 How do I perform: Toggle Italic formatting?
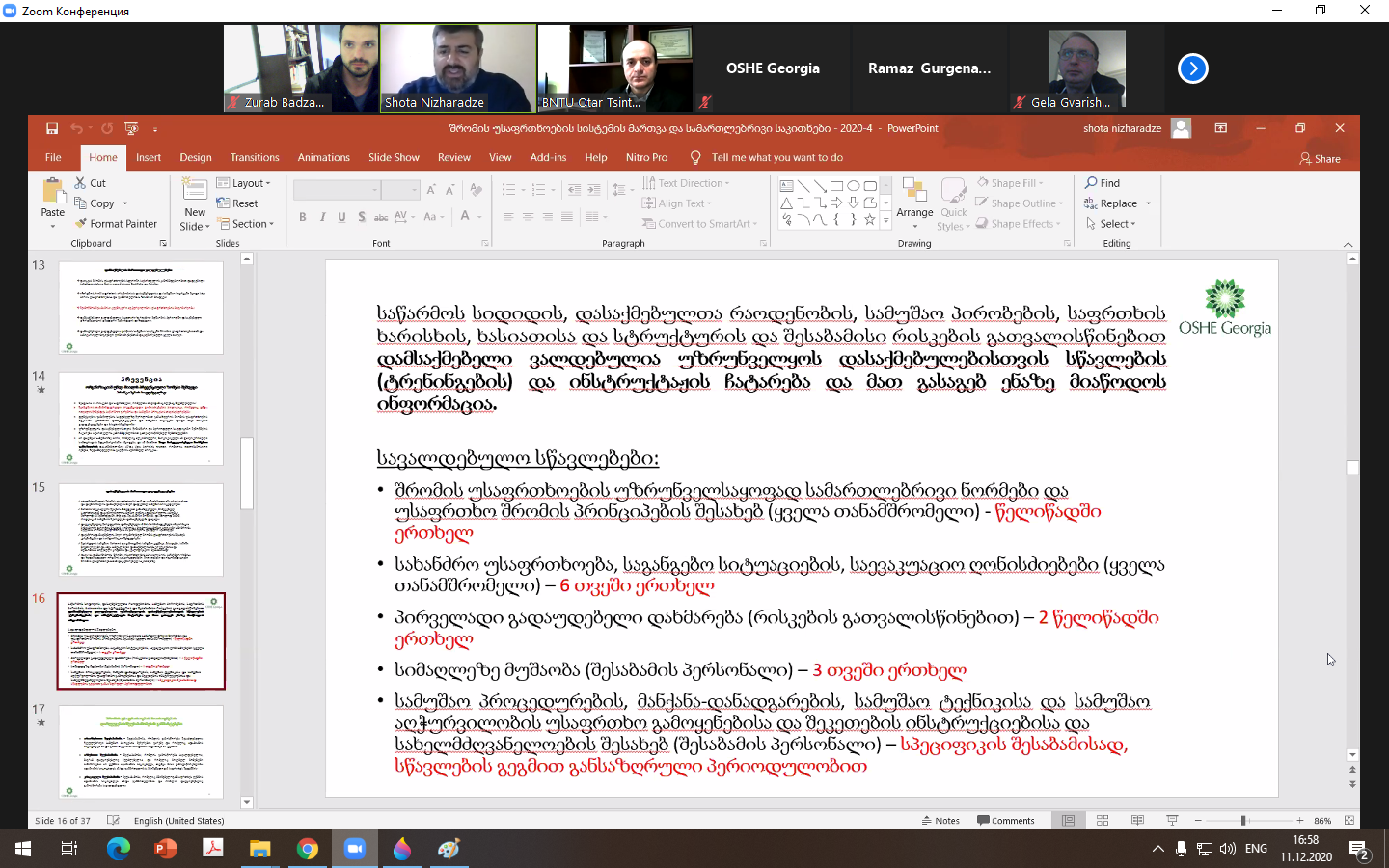pyautogui.click(x=322, y=217)
